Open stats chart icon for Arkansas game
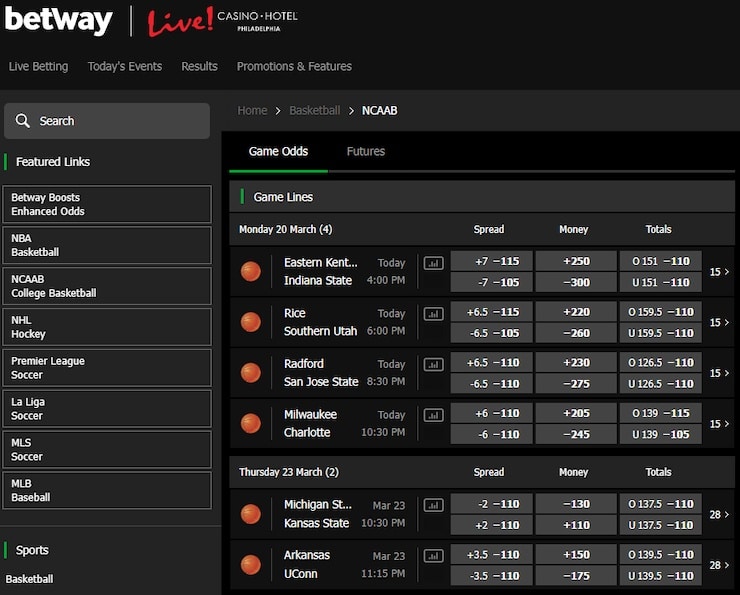 point(433,556)
